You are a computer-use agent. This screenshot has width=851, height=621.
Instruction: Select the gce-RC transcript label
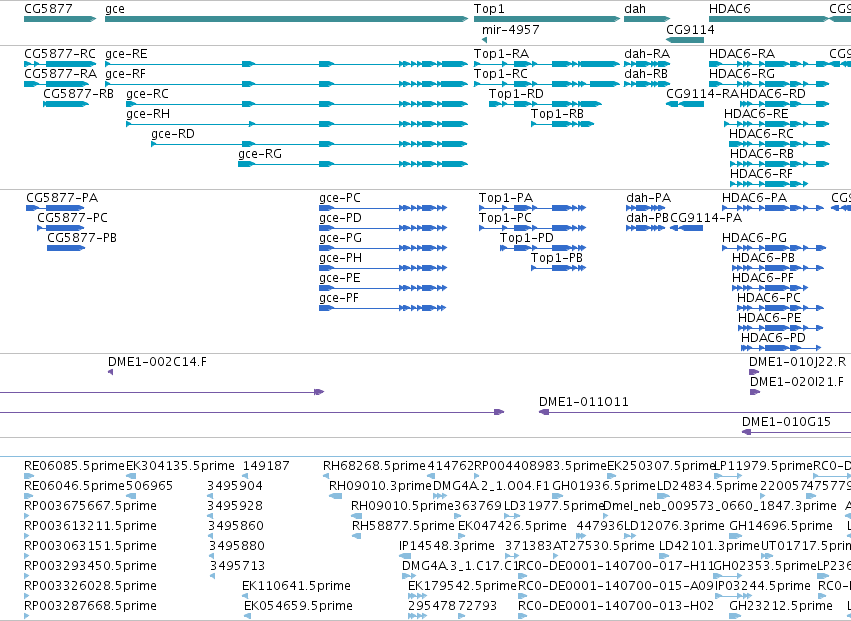coord(147,94)
